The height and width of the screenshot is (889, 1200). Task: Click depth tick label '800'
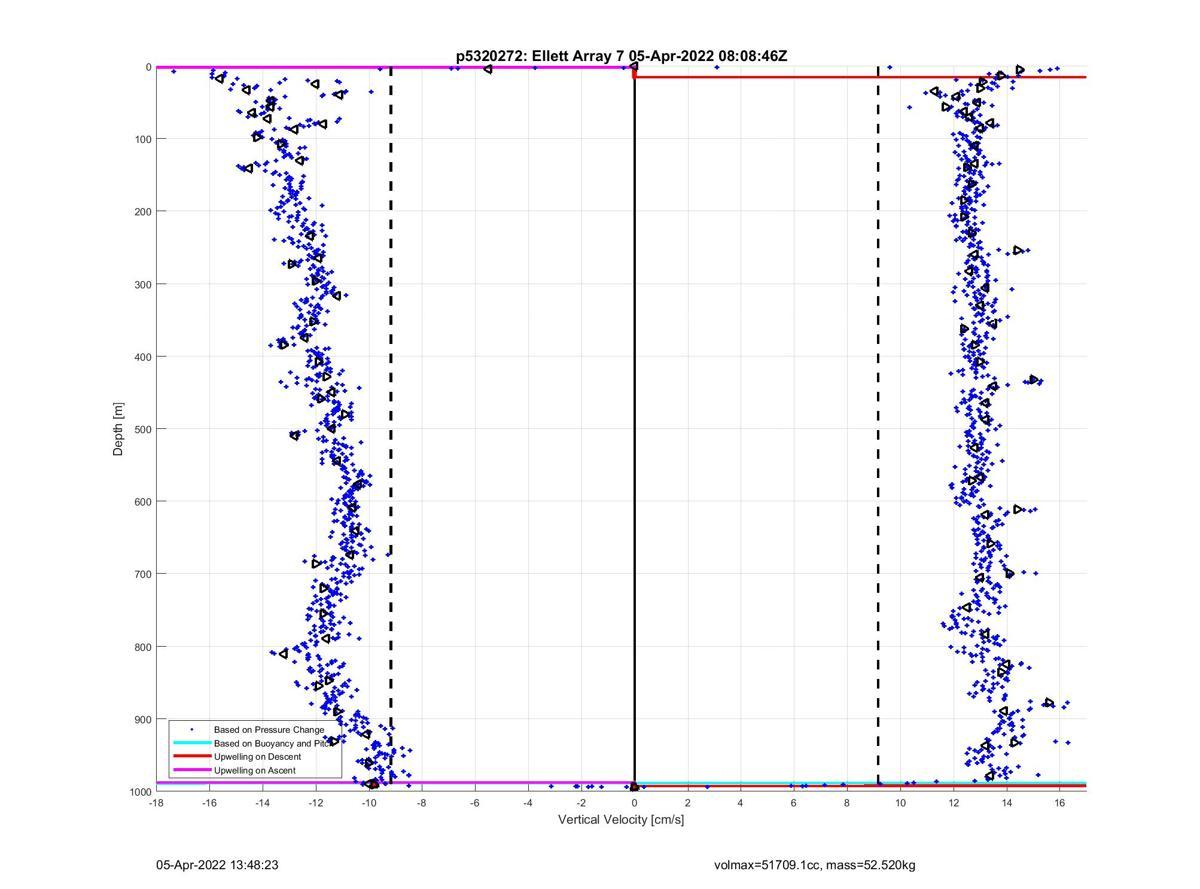coord(141,647)
